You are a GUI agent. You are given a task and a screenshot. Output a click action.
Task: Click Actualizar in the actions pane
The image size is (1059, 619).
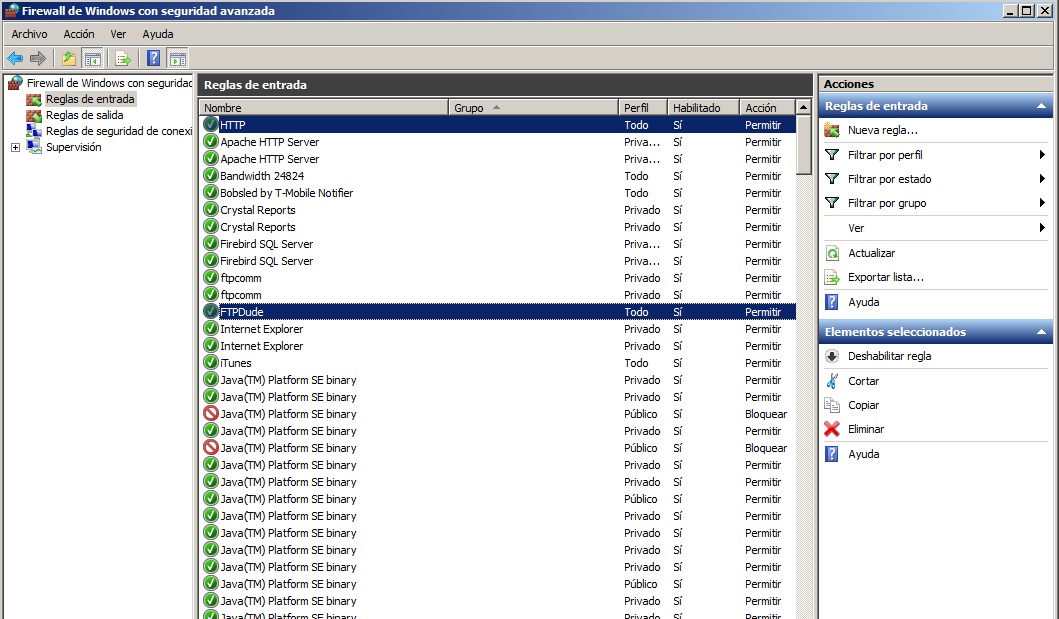[x=871, y=253]
